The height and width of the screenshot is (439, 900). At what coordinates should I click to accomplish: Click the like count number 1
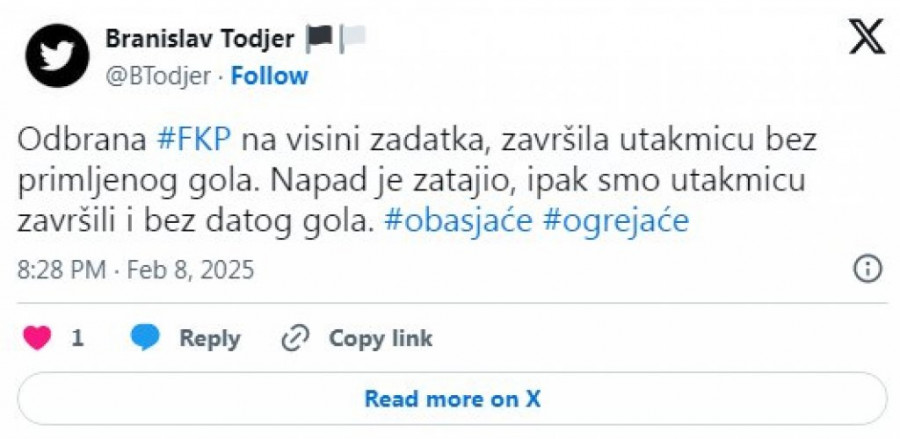pos(77,339)
